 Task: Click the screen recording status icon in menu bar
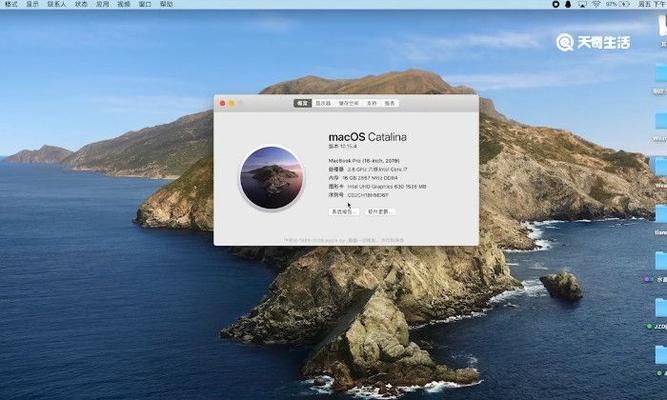(x=556, y=4)
